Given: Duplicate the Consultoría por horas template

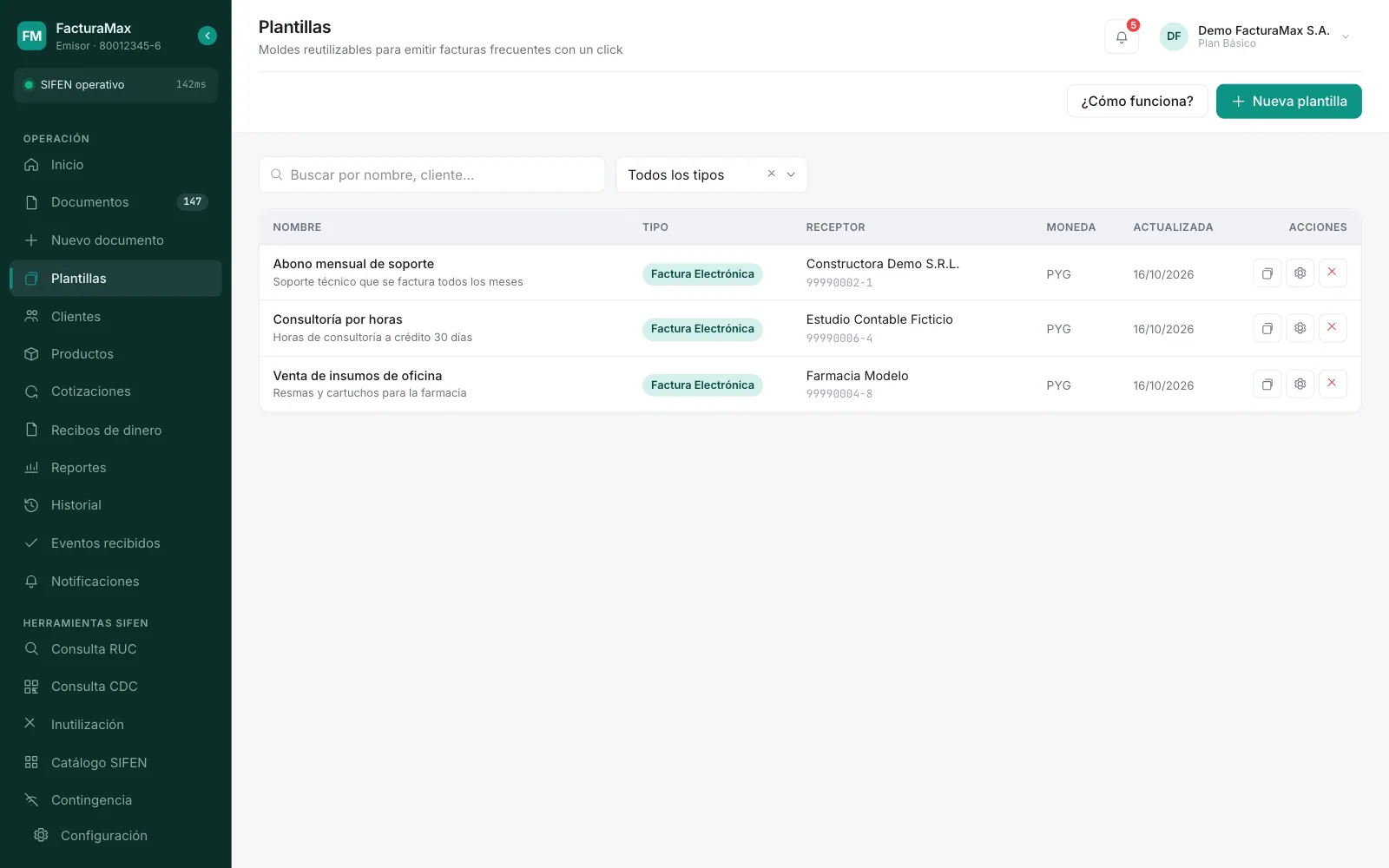Looking at the screenshot, I should pos(1267,328).
